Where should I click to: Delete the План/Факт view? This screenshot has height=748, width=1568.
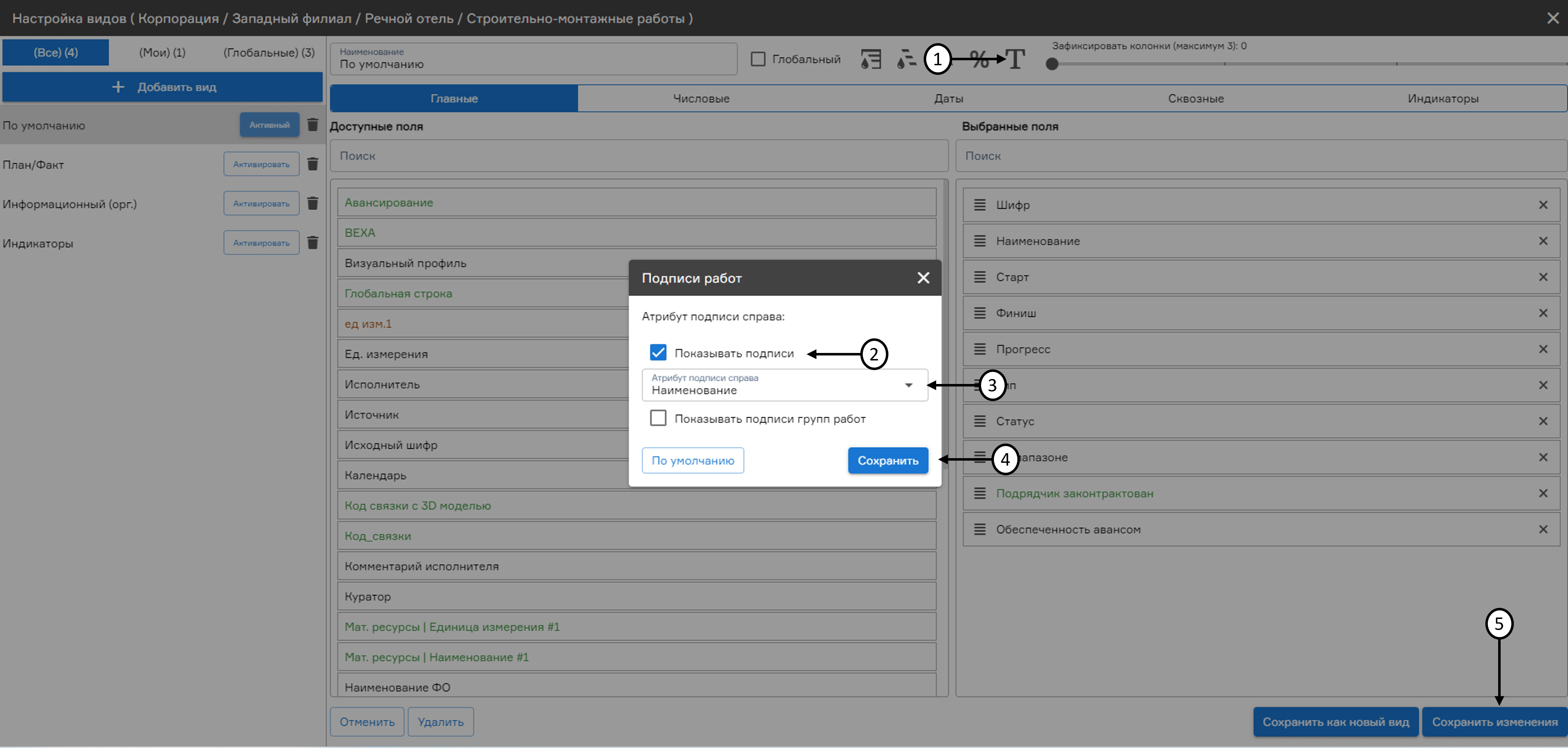pos(313,164)
